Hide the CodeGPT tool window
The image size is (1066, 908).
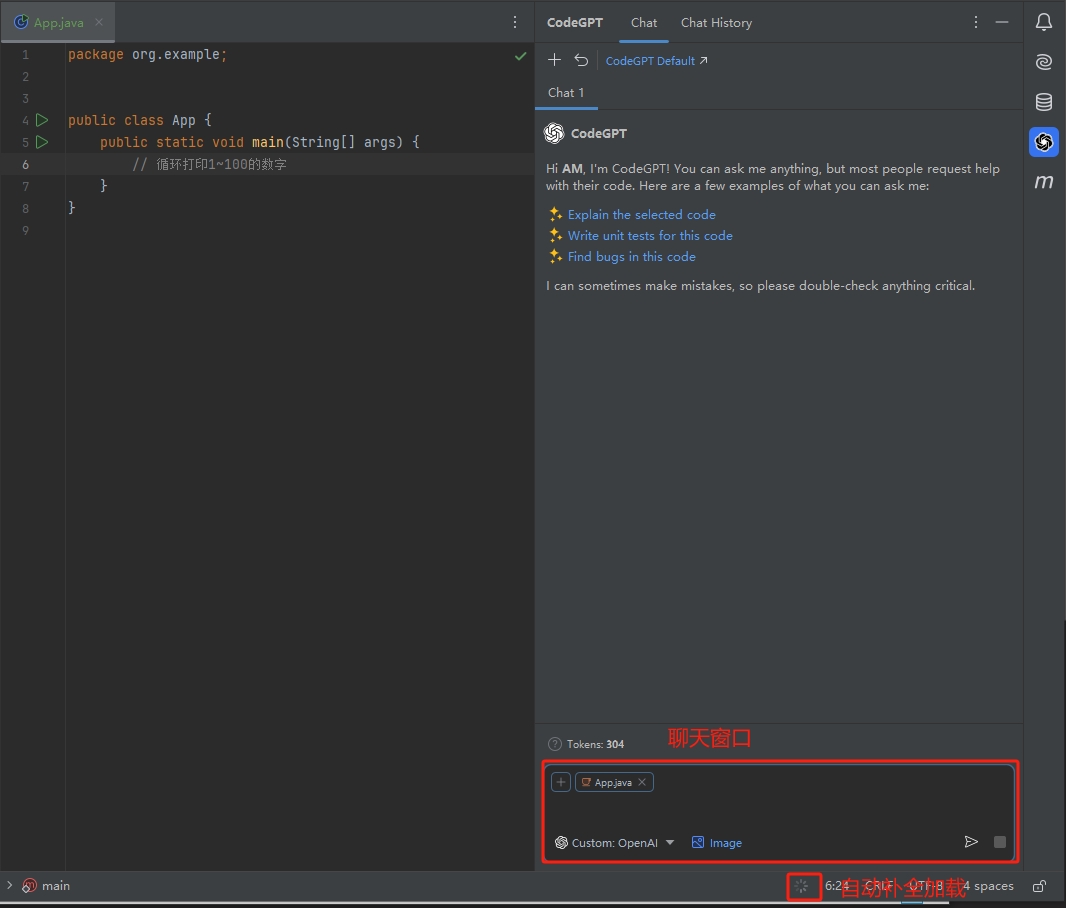(1001, 22)
